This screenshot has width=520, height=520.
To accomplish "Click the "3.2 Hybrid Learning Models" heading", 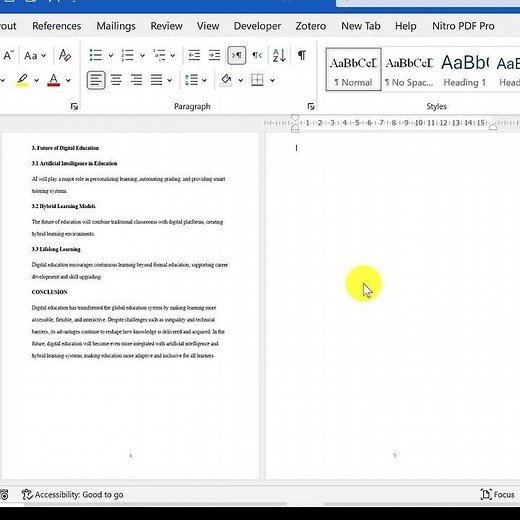I will click(x=63, y=206).
